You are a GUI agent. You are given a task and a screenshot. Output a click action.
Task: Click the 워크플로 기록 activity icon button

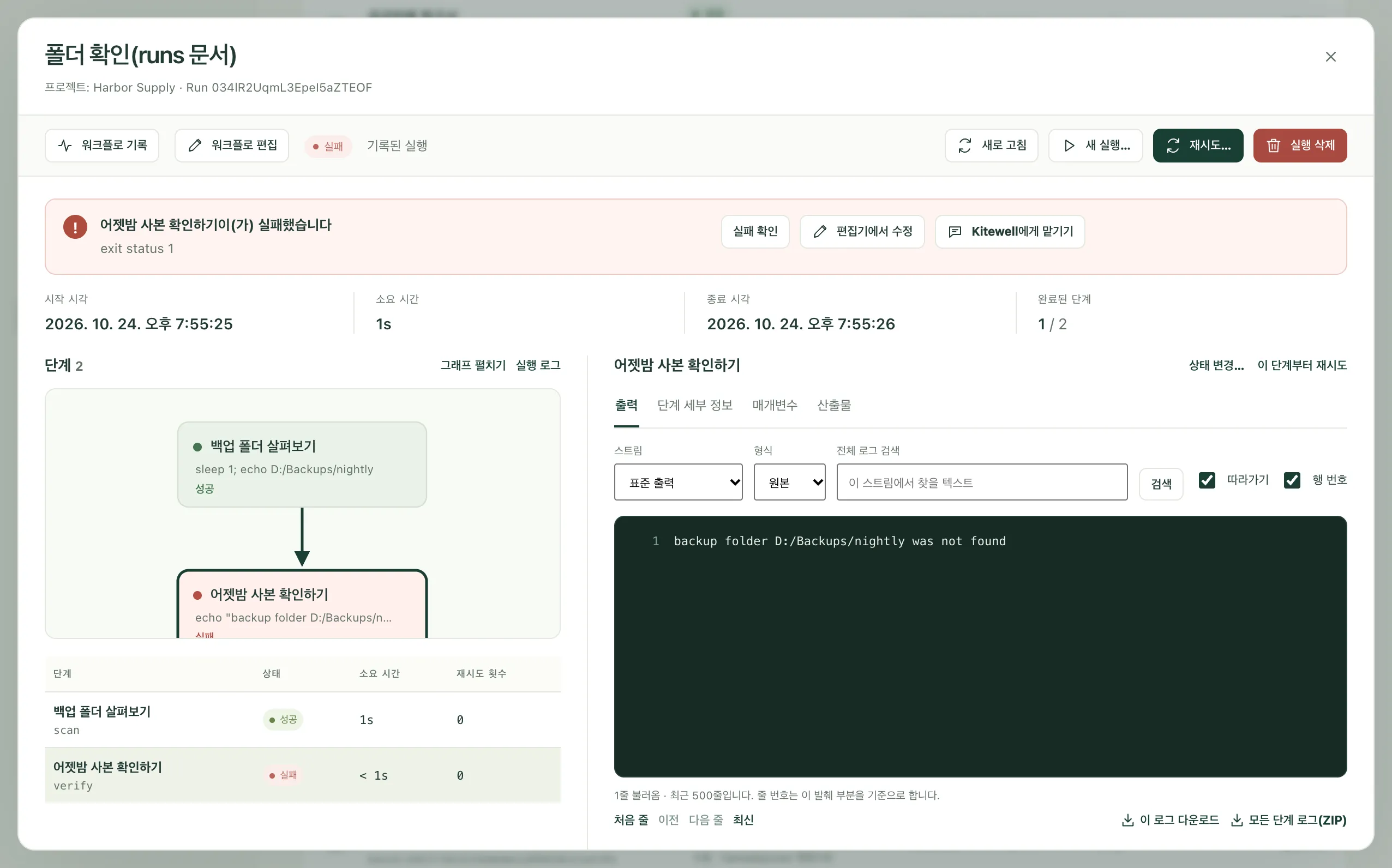[x=65, y=145]
